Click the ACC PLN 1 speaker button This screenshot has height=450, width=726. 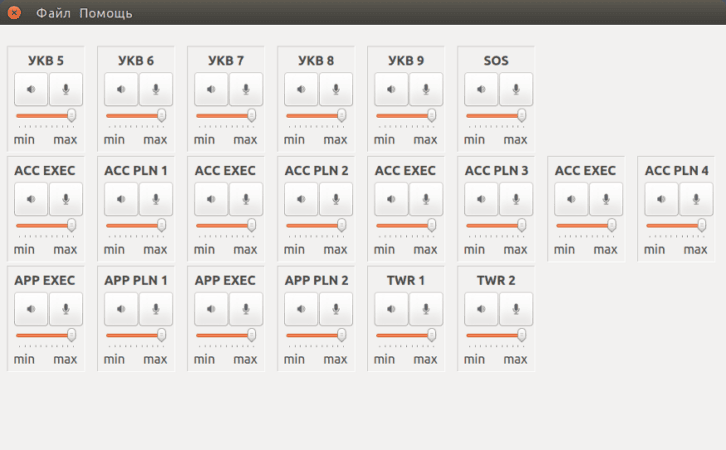[x=121, y=199]
